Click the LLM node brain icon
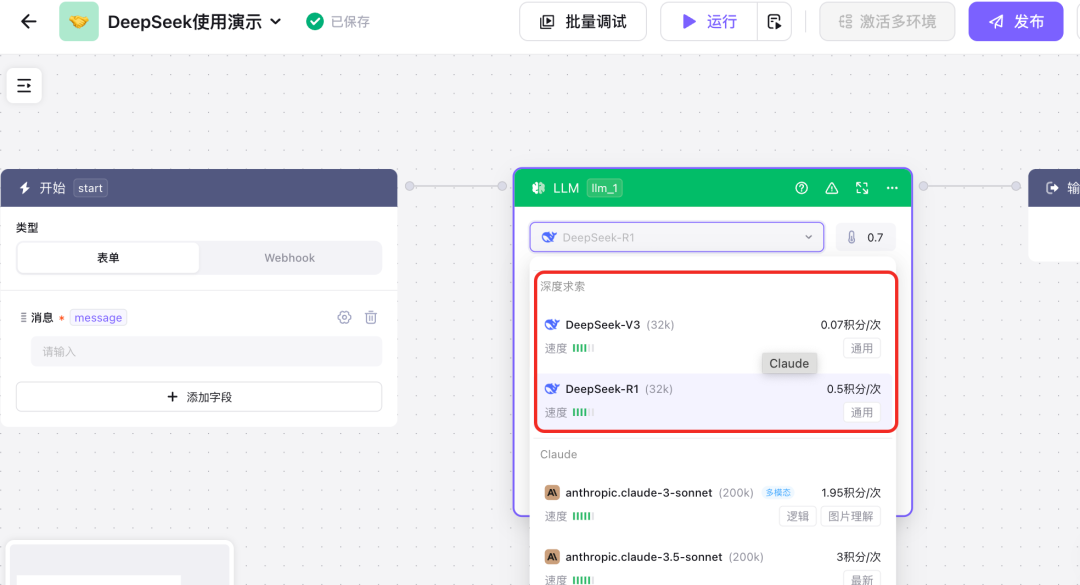This screenshot has width=1080, height=585. coord(539,188)
